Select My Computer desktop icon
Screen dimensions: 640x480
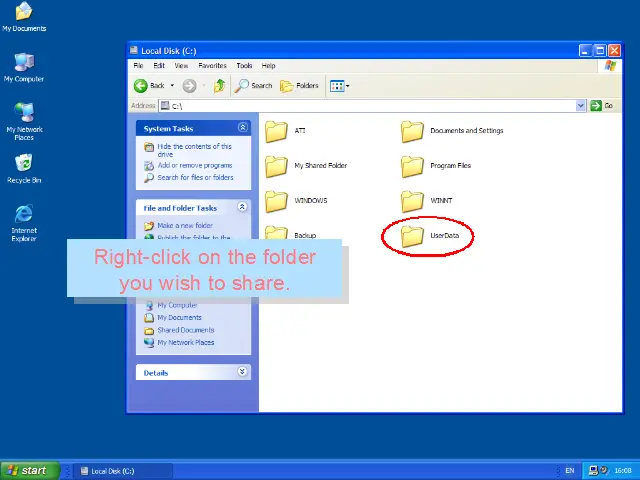pyautogui.click(x=24, y=67)
